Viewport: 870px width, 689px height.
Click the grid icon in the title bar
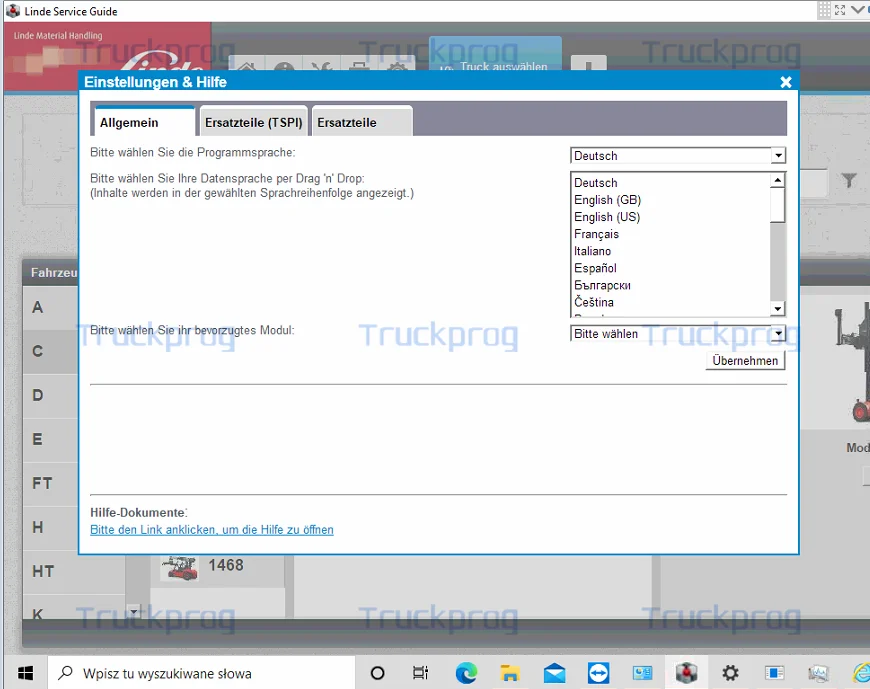coord(825,10)
